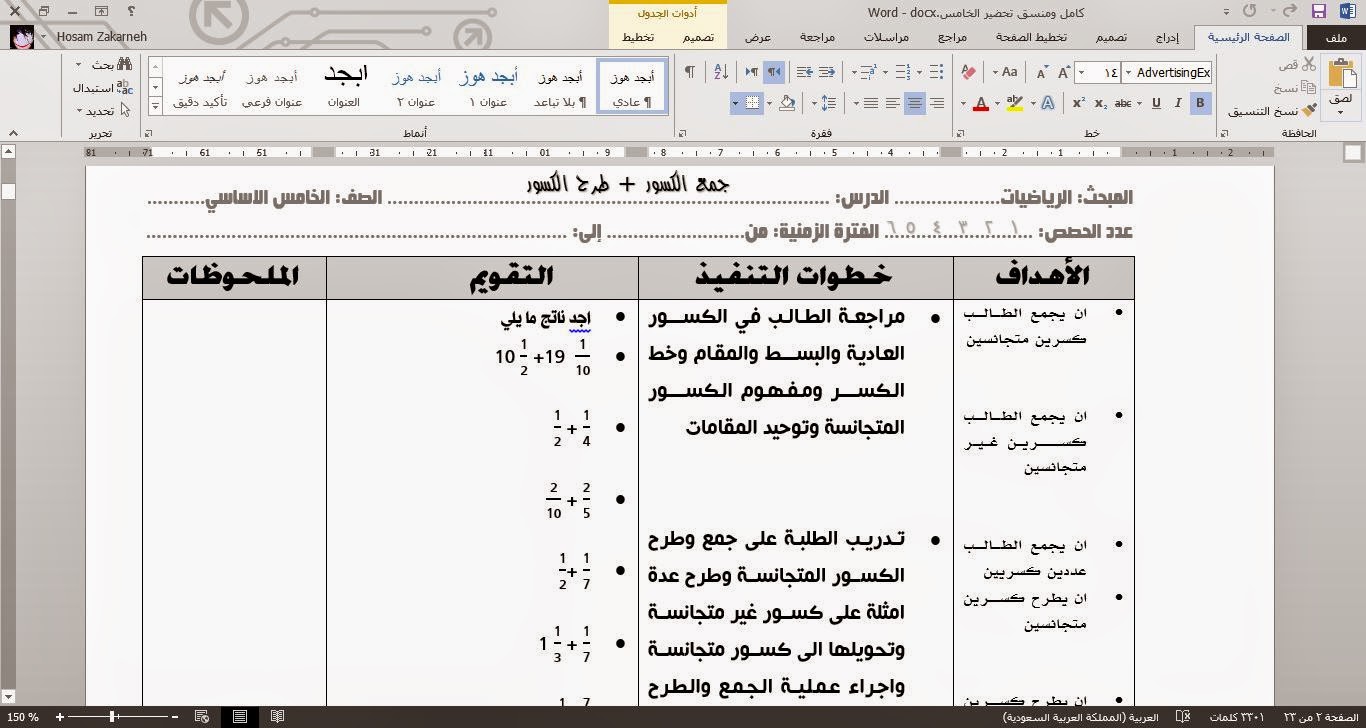Image resolution: width=1366 pixels, height=728 pixels.
Task: Open the تخطيط الصفحة Page Layout tab
Action: pos(1031,37)
